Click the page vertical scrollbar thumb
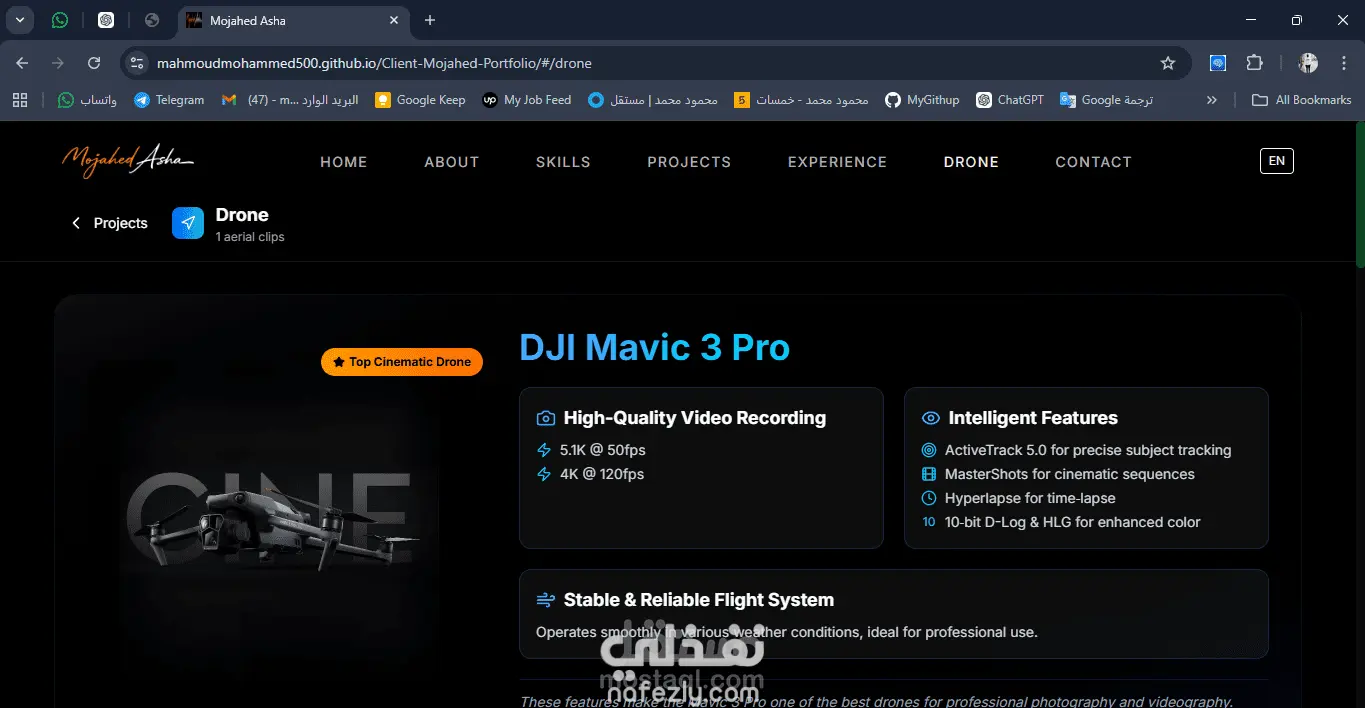 tap(1360, 195)
